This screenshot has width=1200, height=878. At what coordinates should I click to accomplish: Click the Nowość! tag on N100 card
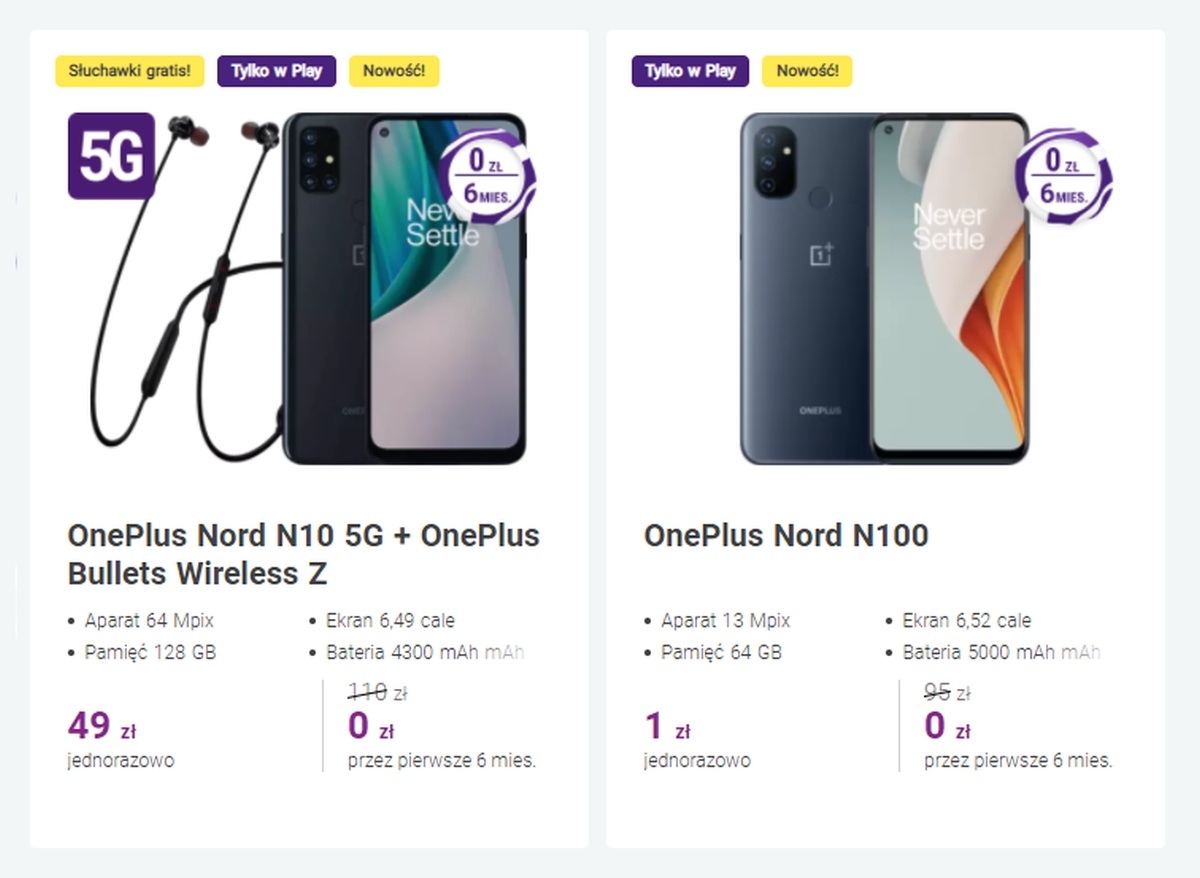807,71
